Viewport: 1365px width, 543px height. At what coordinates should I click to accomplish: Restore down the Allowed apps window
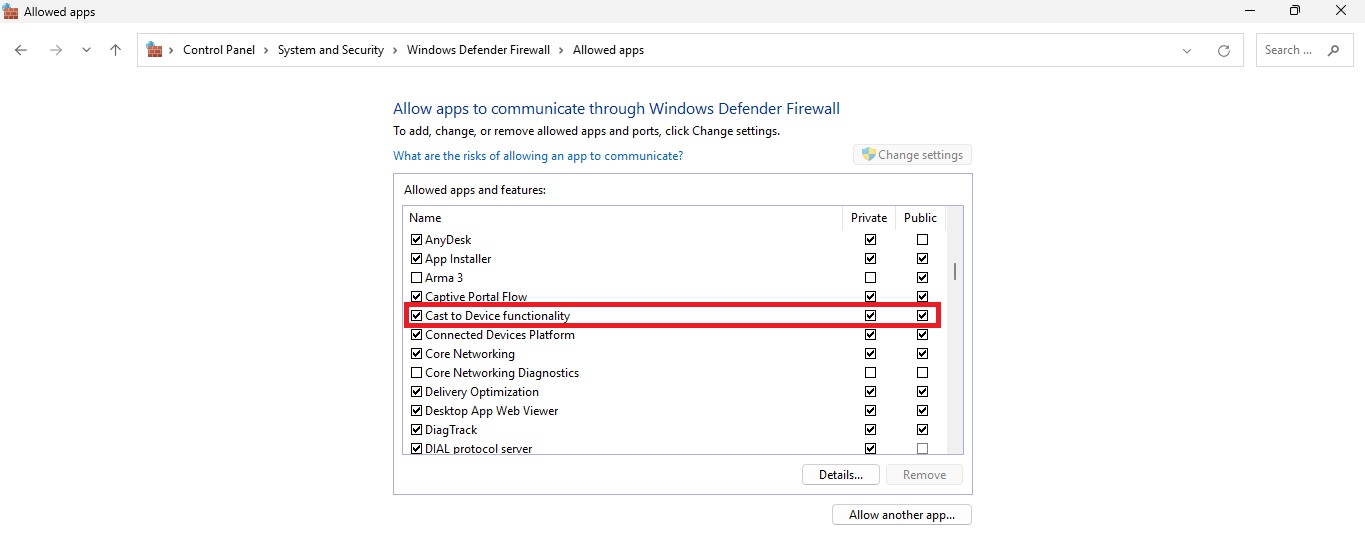coord(1295,11)
